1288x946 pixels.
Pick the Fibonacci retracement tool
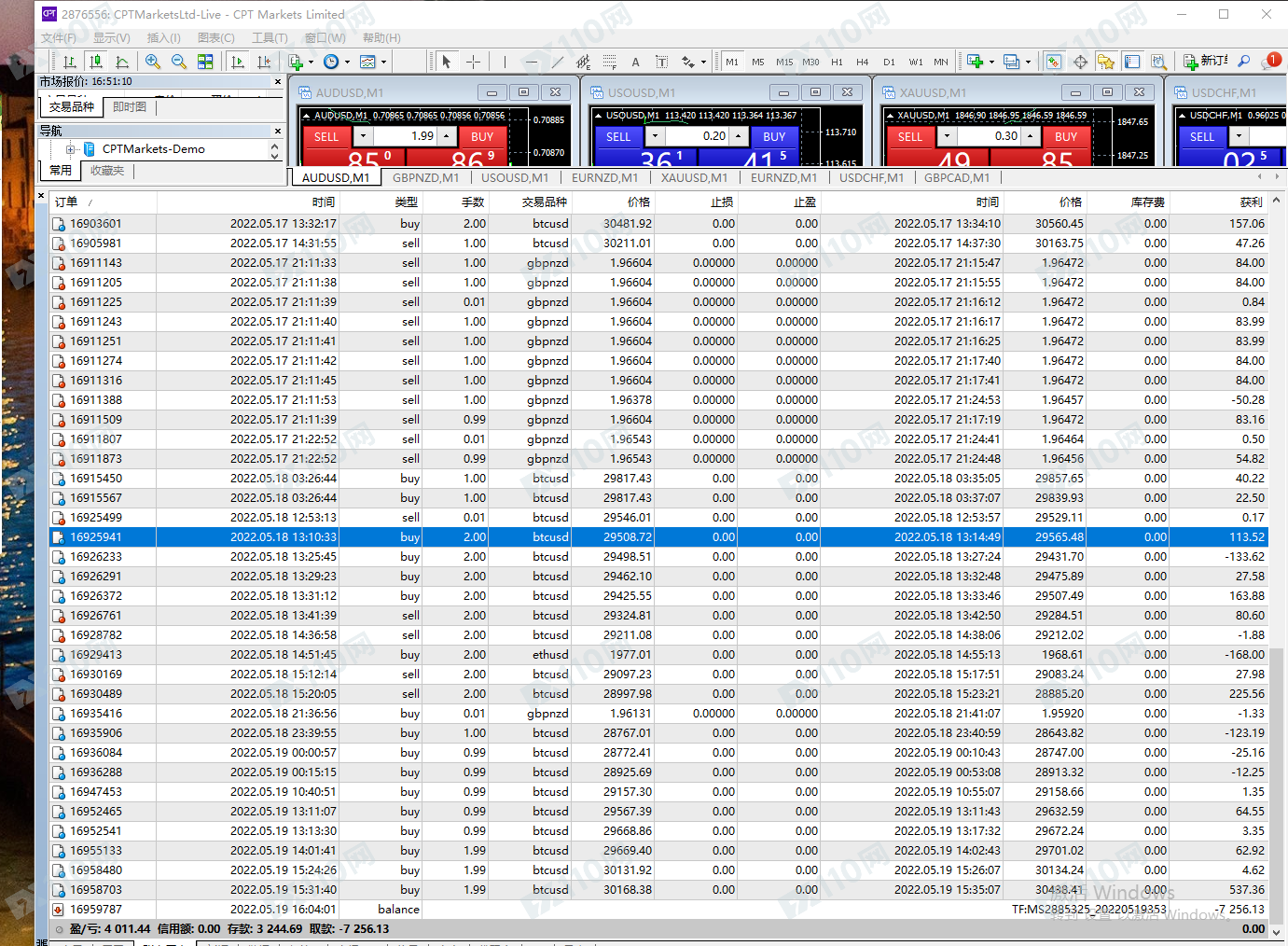coord(609,62)
